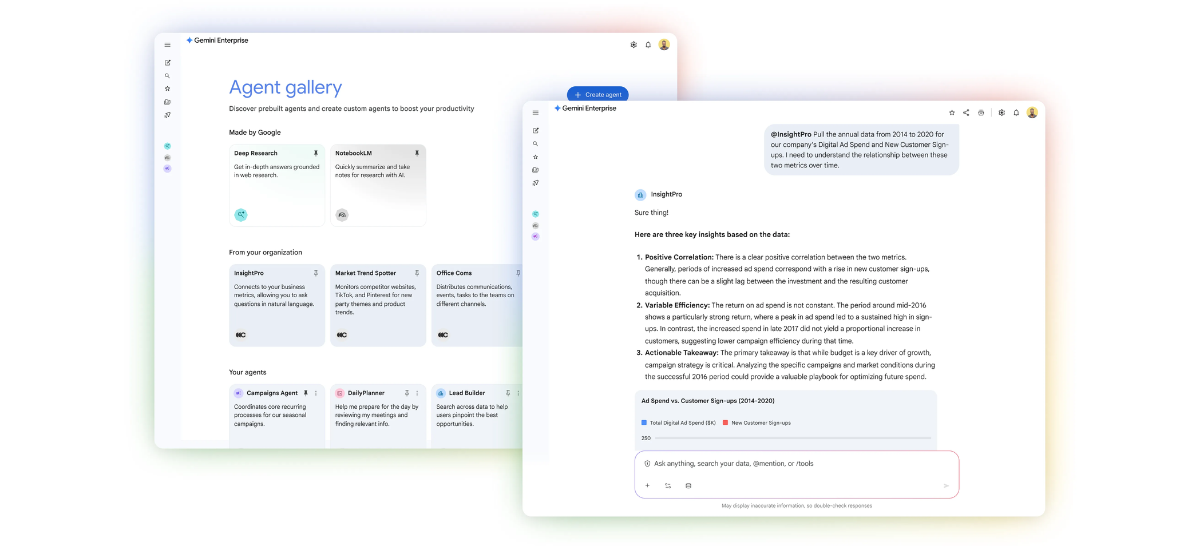
Task: Click profile avatar in Agent gallery window
Action: pos(664,45)
